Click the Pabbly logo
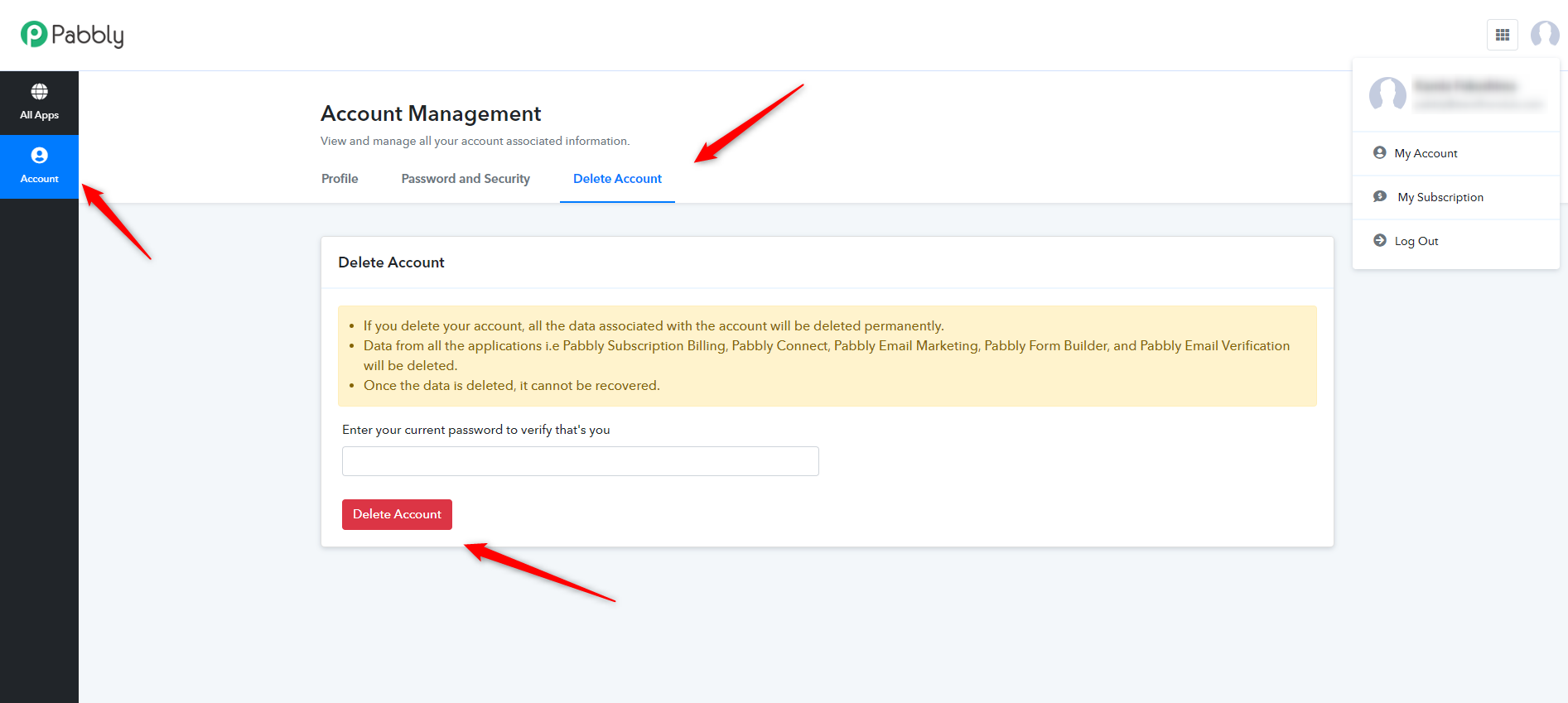1568x703 pixels. (72, 35)
